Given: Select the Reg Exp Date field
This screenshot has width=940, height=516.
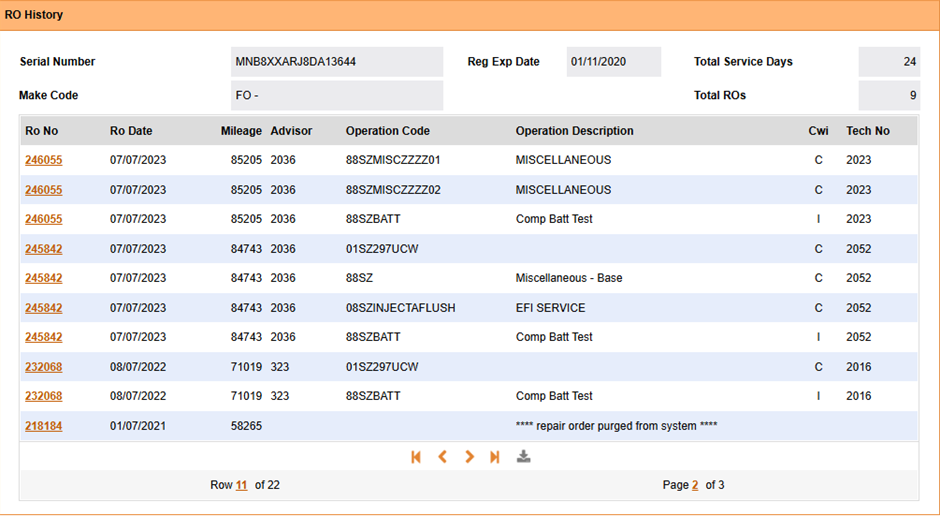Looking at the screenshot, I should 613,62.
